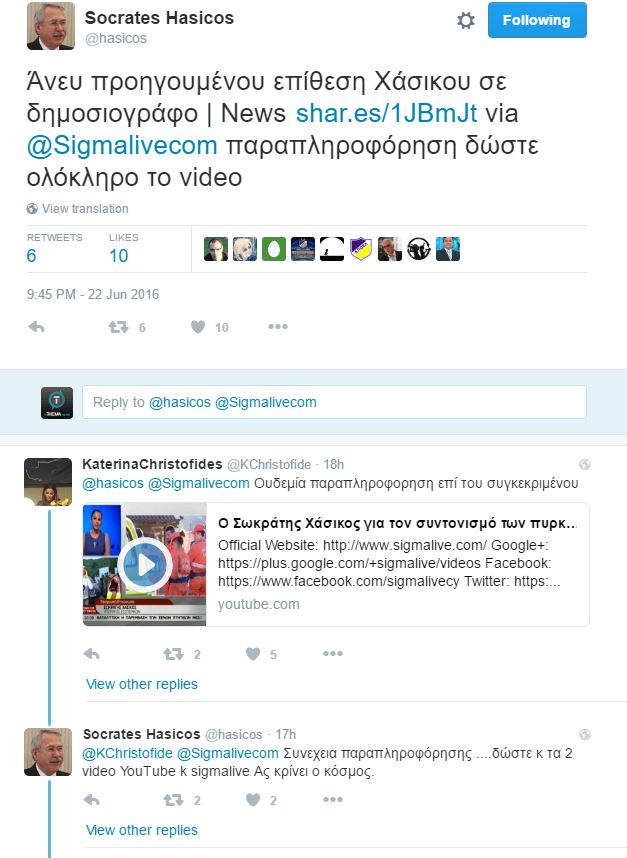Like KaterinaChristofides' reply with 5 likes

(x=253, y=654)
